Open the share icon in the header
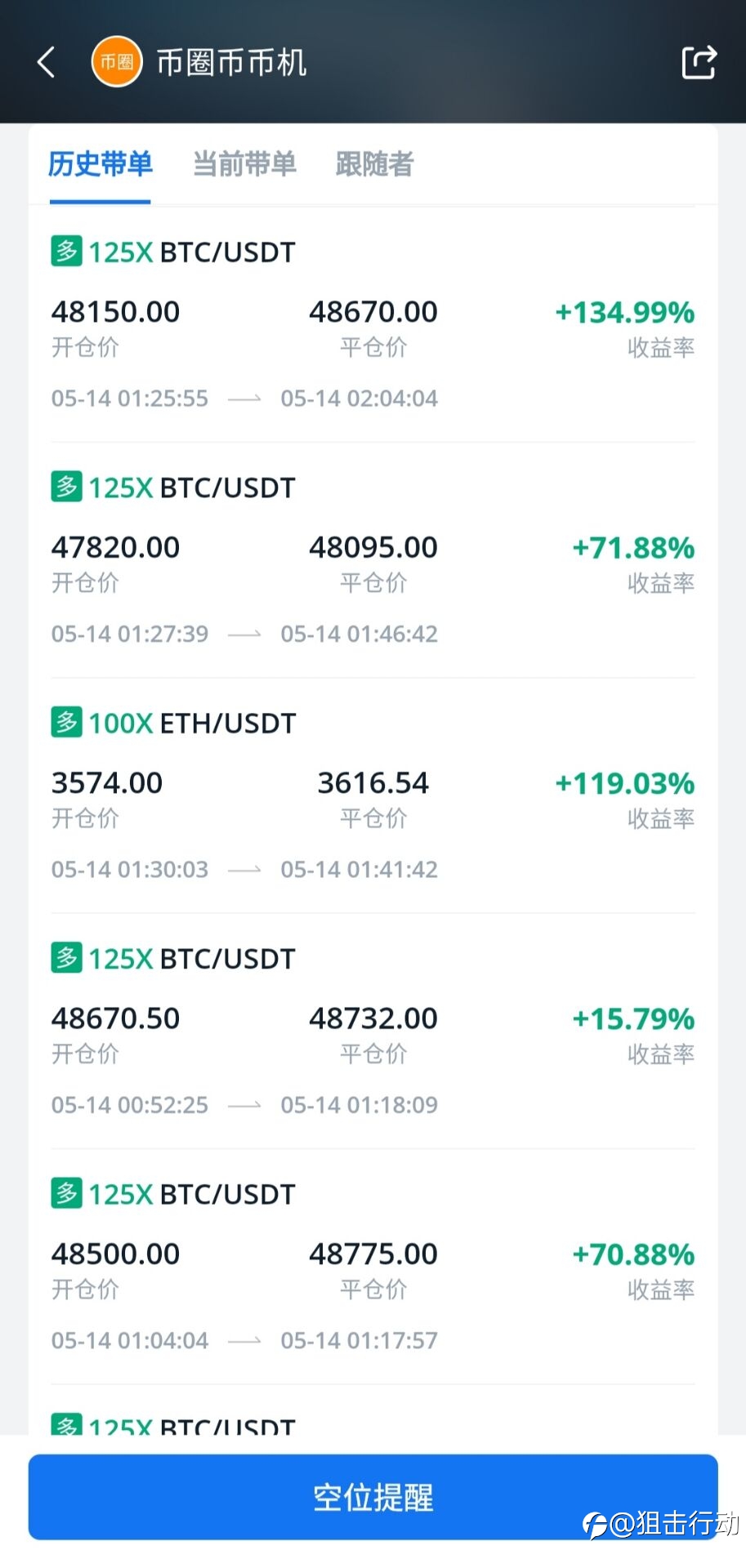Image resolution: width=746 pixels, height=1568 pixels. pos(699,62)
